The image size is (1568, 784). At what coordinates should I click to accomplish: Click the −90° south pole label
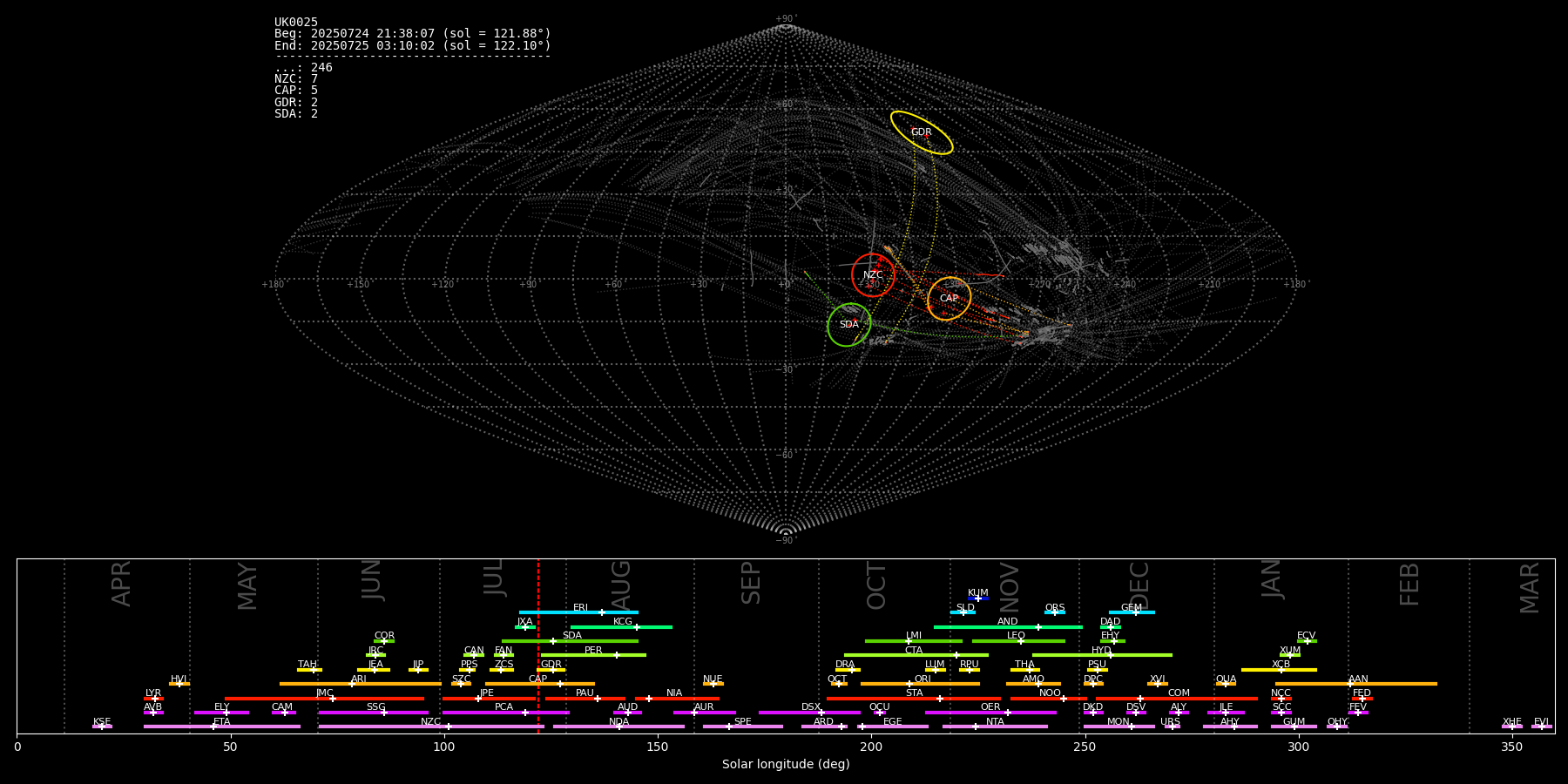(x=786, y=541)
